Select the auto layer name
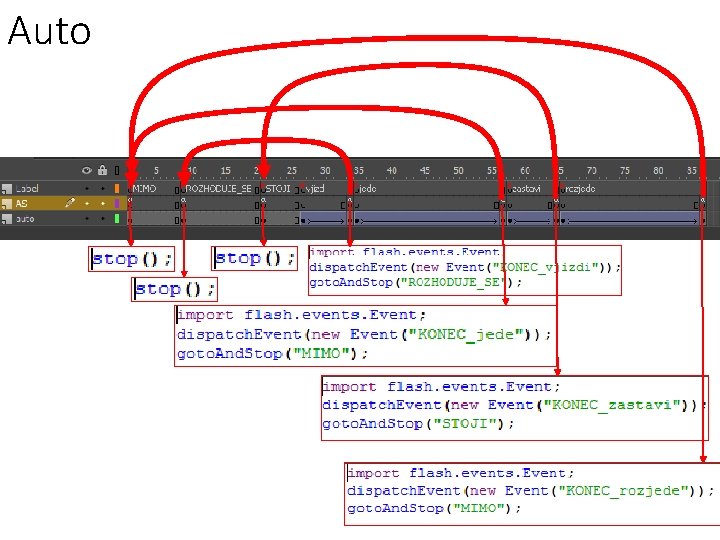720x540 pixels. pos(25,219)
